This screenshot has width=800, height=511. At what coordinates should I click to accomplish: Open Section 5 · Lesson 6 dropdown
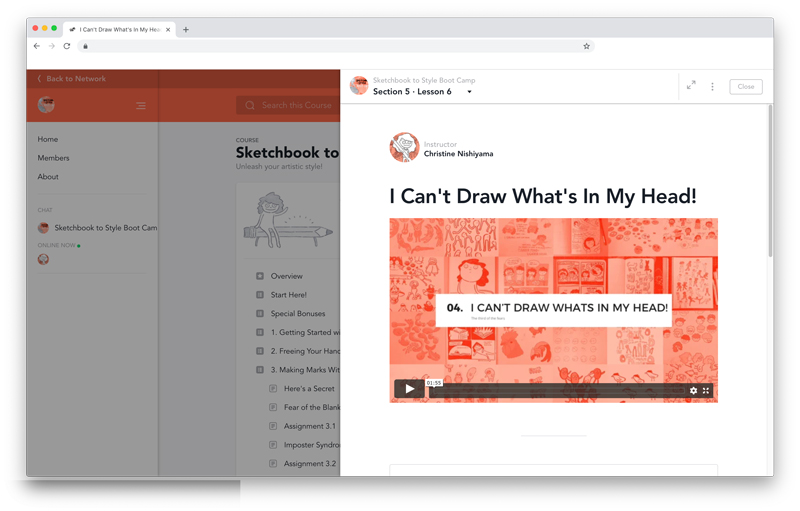click(422, 92)
